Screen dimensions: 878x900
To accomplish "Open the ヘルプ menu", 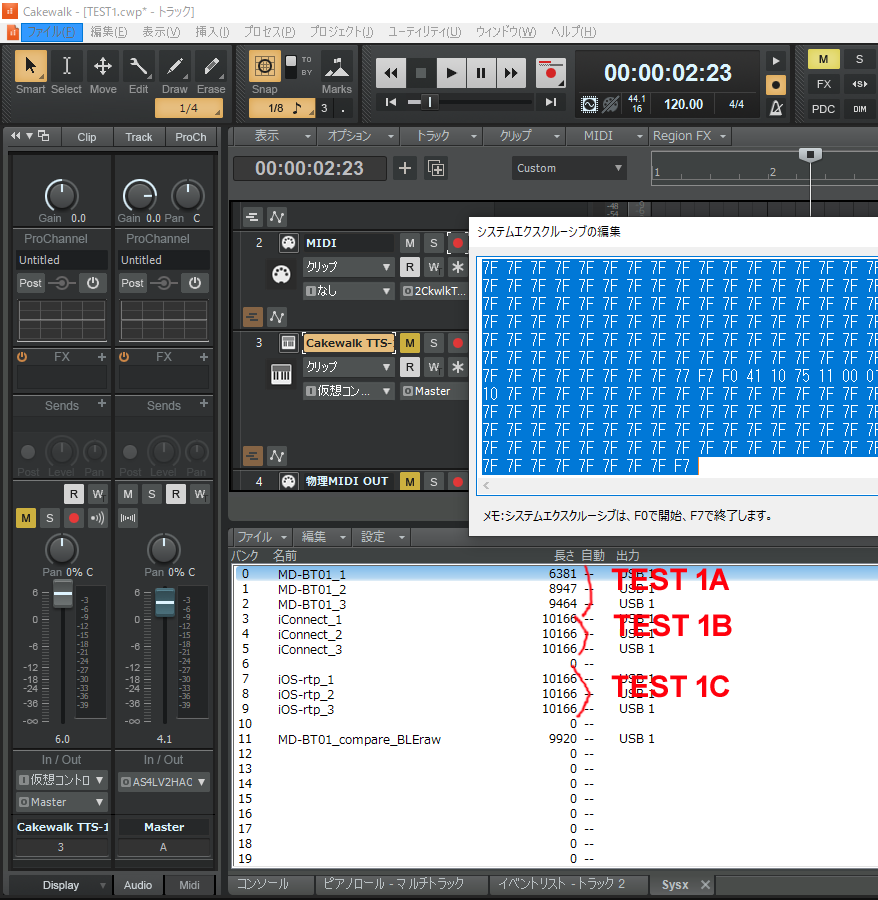I will tap(573, 32).
